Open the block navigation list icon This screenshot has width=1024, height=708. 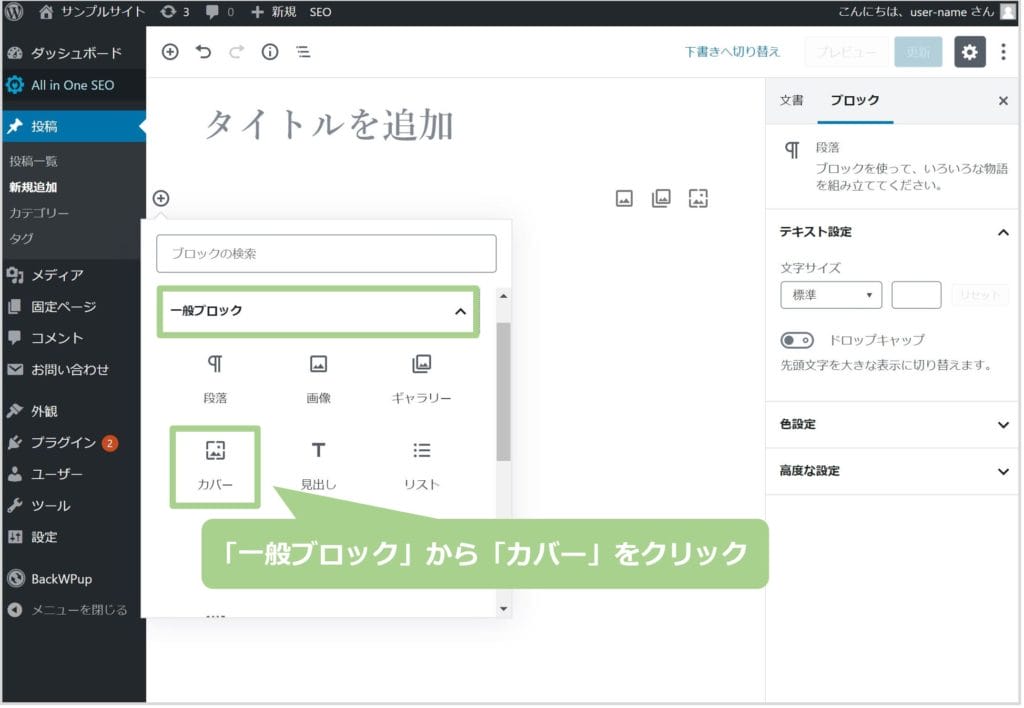[302, 52]
